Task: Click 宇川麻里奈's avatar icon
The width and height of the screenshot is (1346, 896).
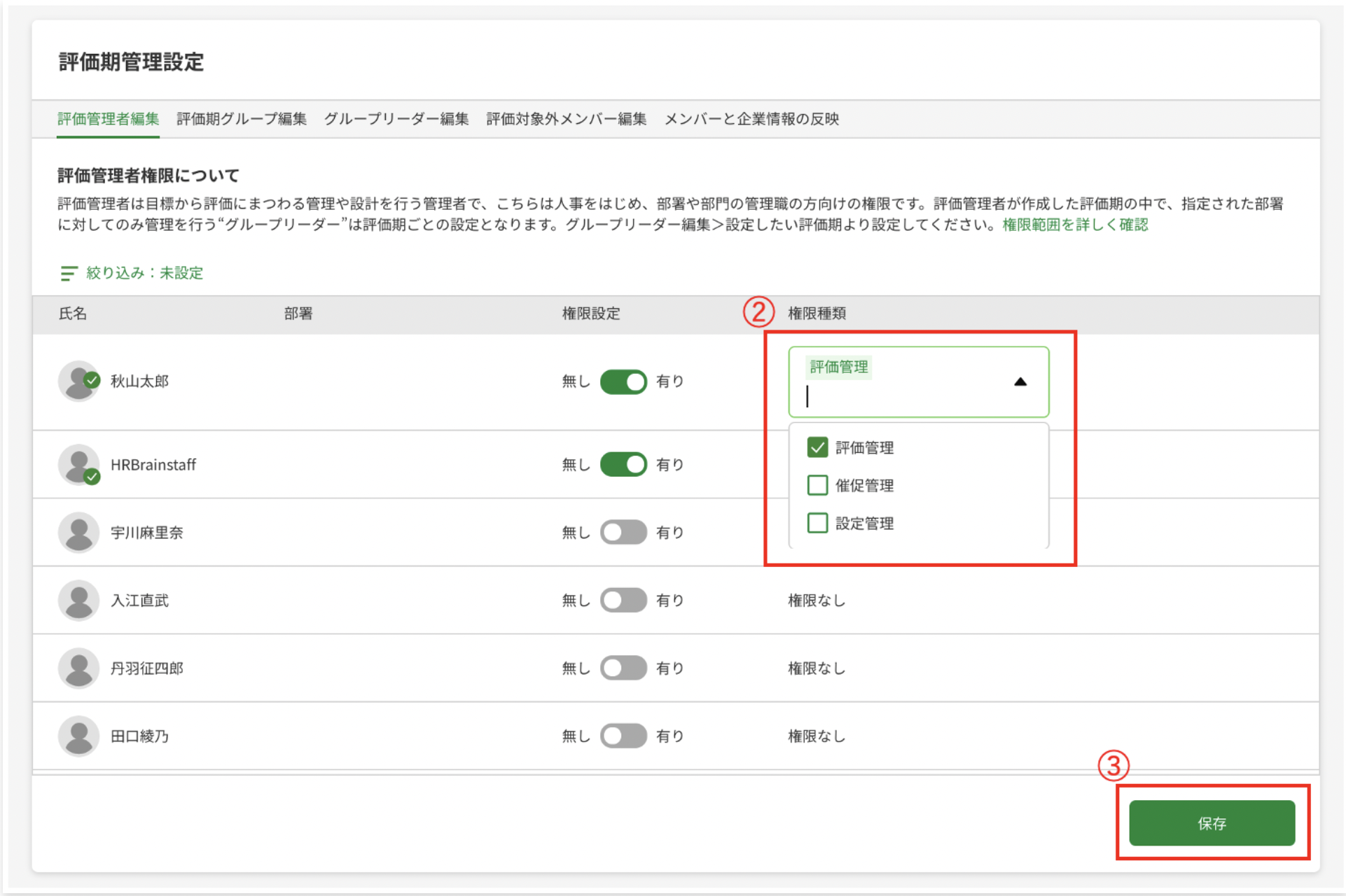Action: (78, 533)
